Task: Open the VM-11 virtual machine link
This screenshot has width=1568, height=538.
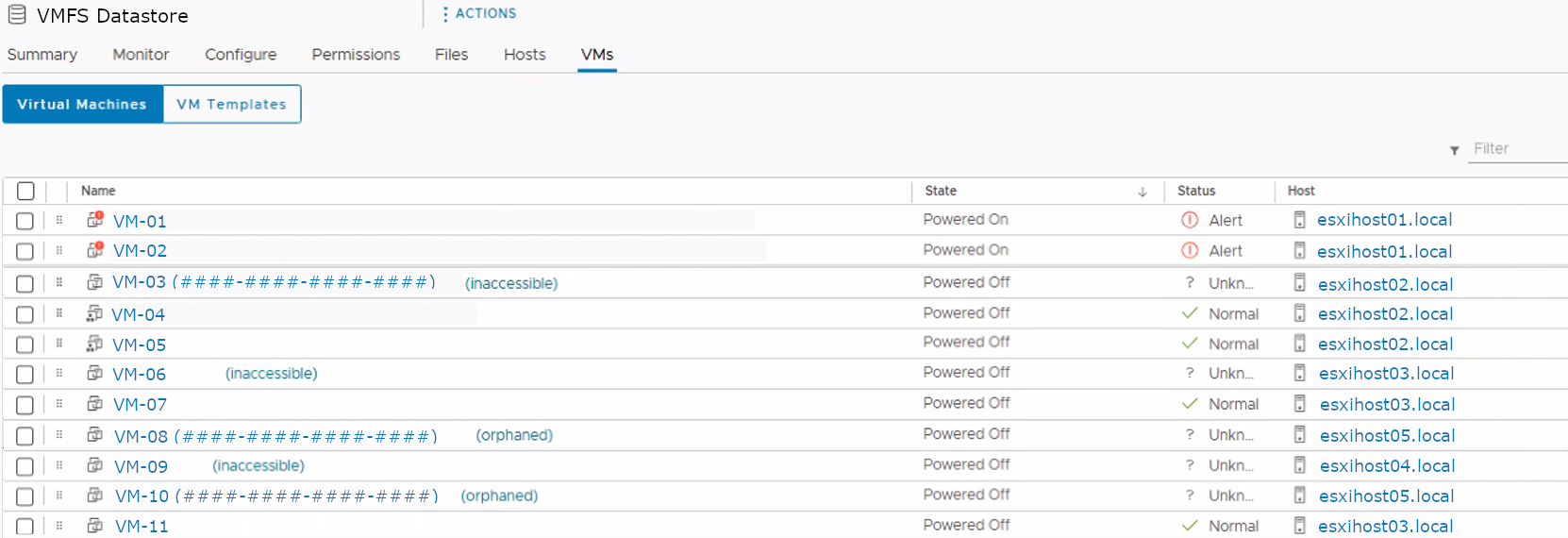Action: click(x=142, y=527)
